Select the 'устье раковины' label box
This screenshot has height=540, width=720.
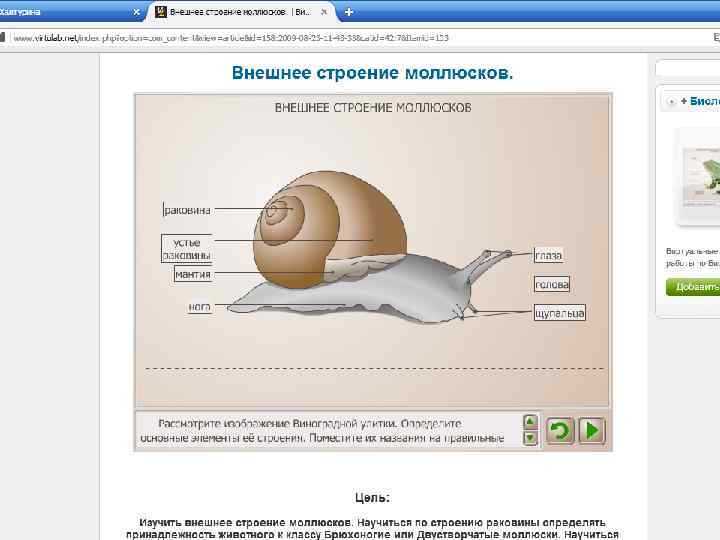(x=186, y=248)
